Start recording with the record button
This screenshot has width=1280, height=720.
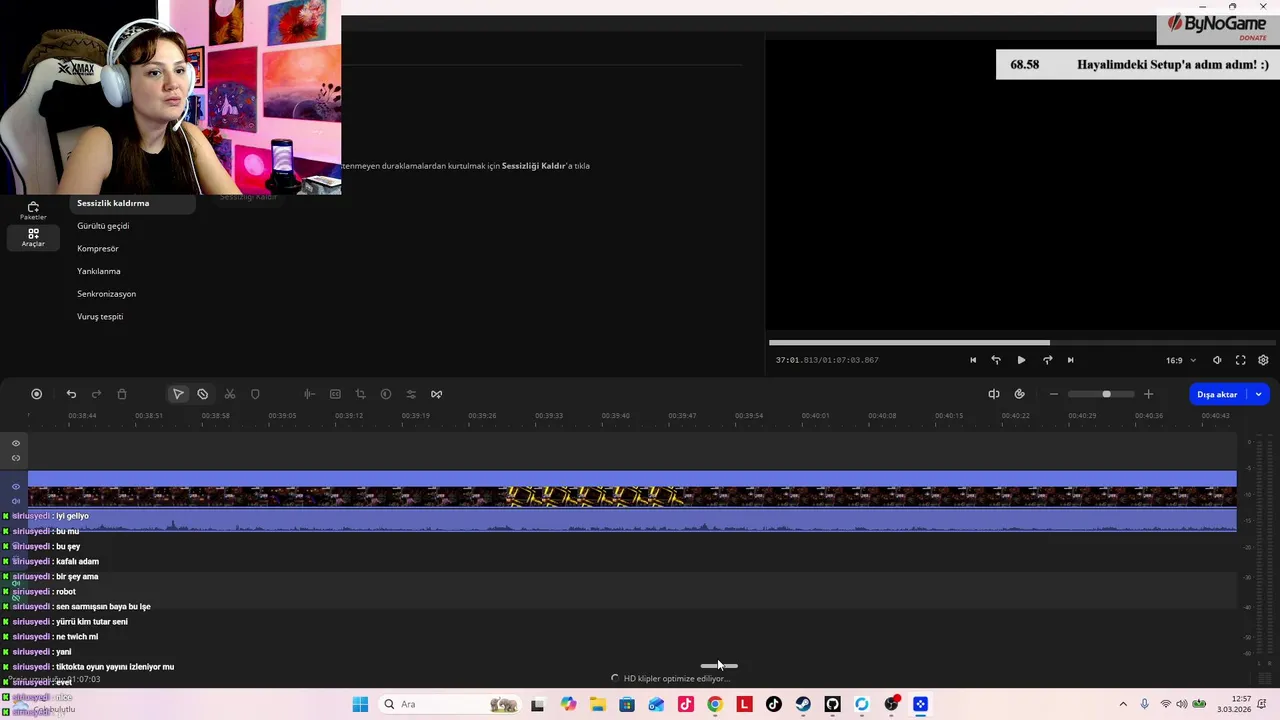click(x=37, y=394)
